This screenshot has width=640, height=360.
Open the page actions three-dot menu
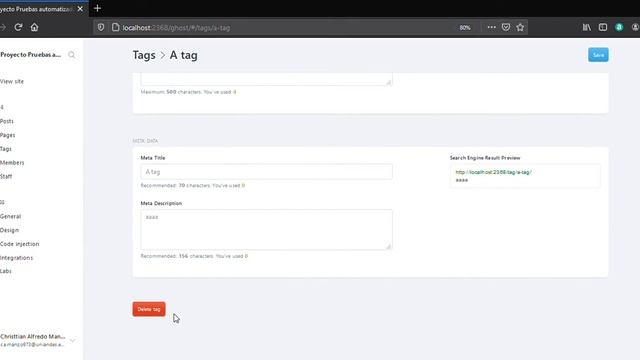491,27
